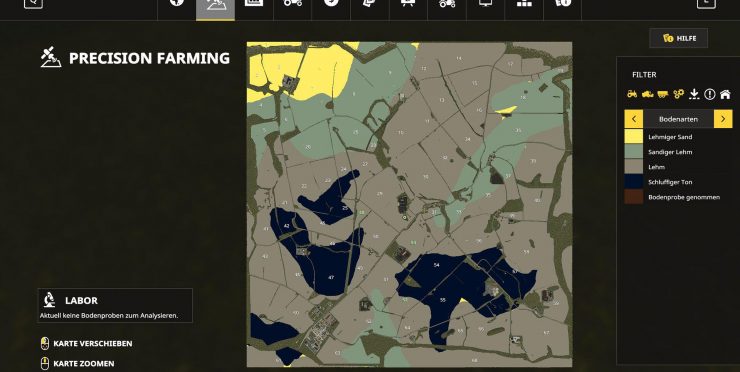Click the house buildings filter icon
This screenshot has height=372, width=740.
[725, 94]
